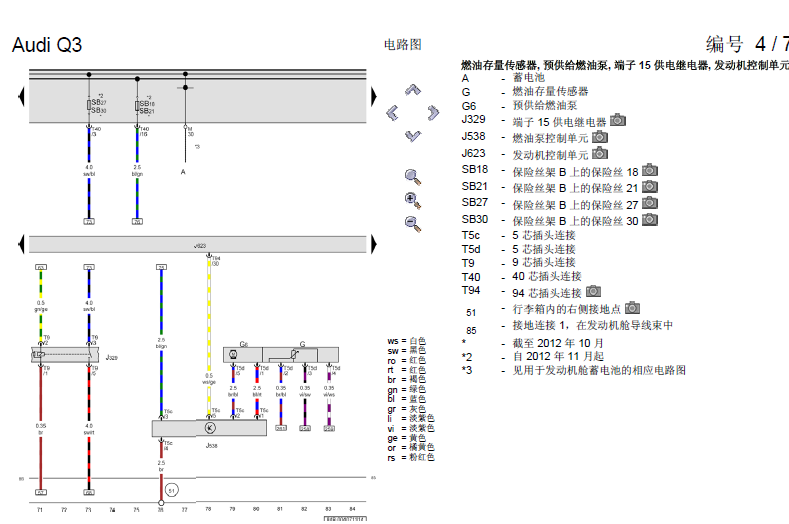Select the legend row 'T5c - 5 芯插头连接'
The width and height of the screenshot is (789, 524).
coord(518,235)
